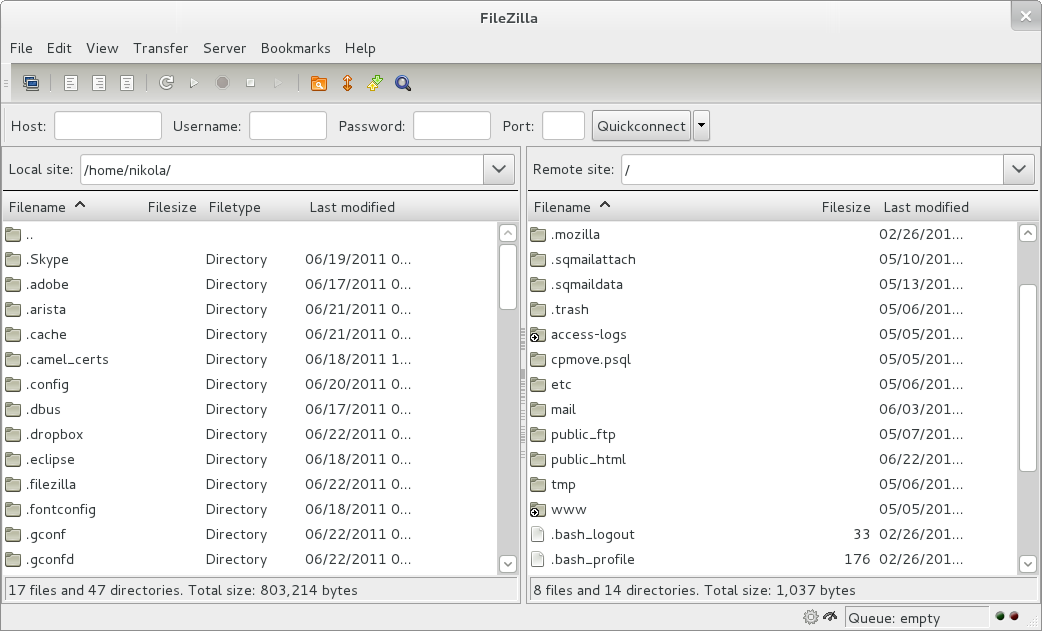Click the public_html folder icon
The width and height of the screenshot is (1042, 631).
pos(538,460)
